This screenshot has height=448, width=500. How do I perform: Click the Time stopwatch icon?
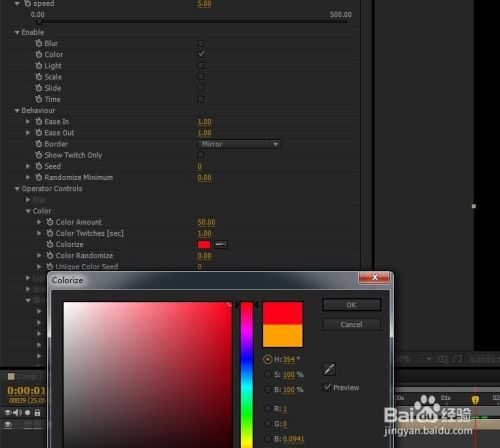point(39,99)
